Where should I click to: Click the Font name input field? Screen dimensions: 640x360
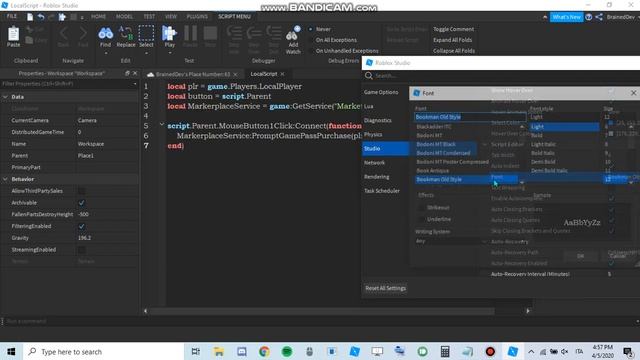(470, 117)
